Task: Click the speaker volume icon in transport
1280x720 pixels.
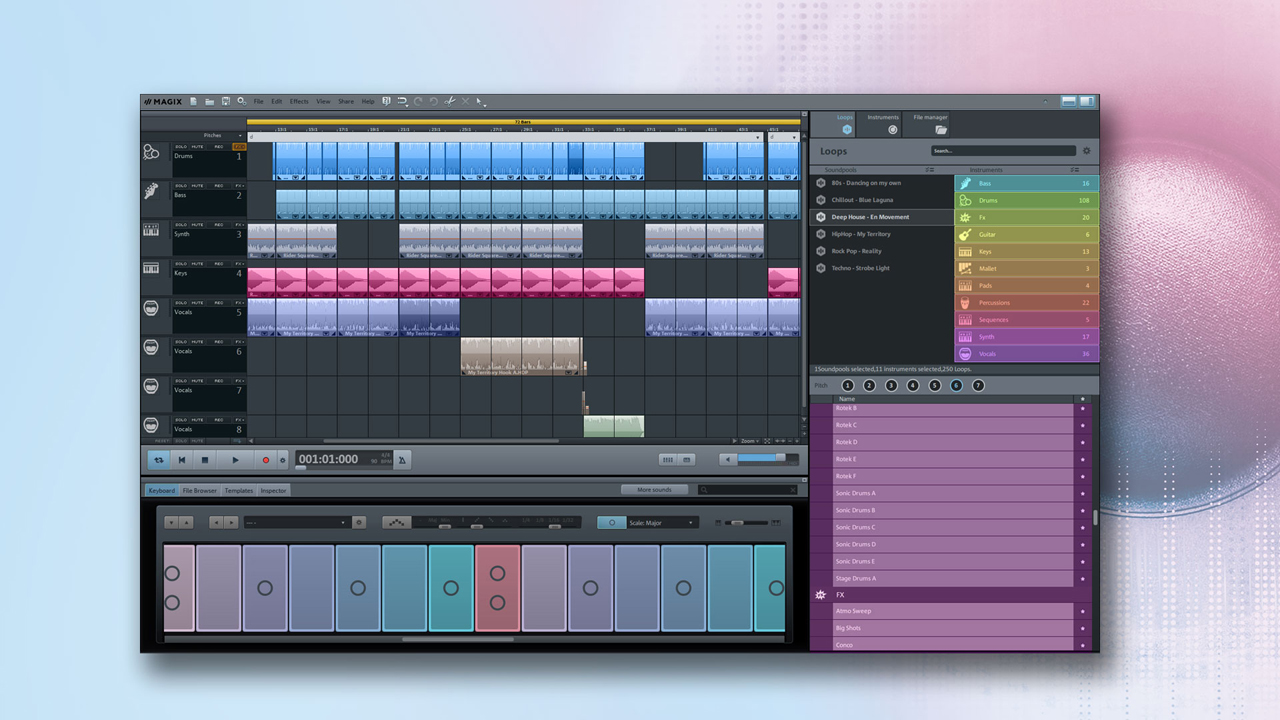Action: click(x=729, y=460)
